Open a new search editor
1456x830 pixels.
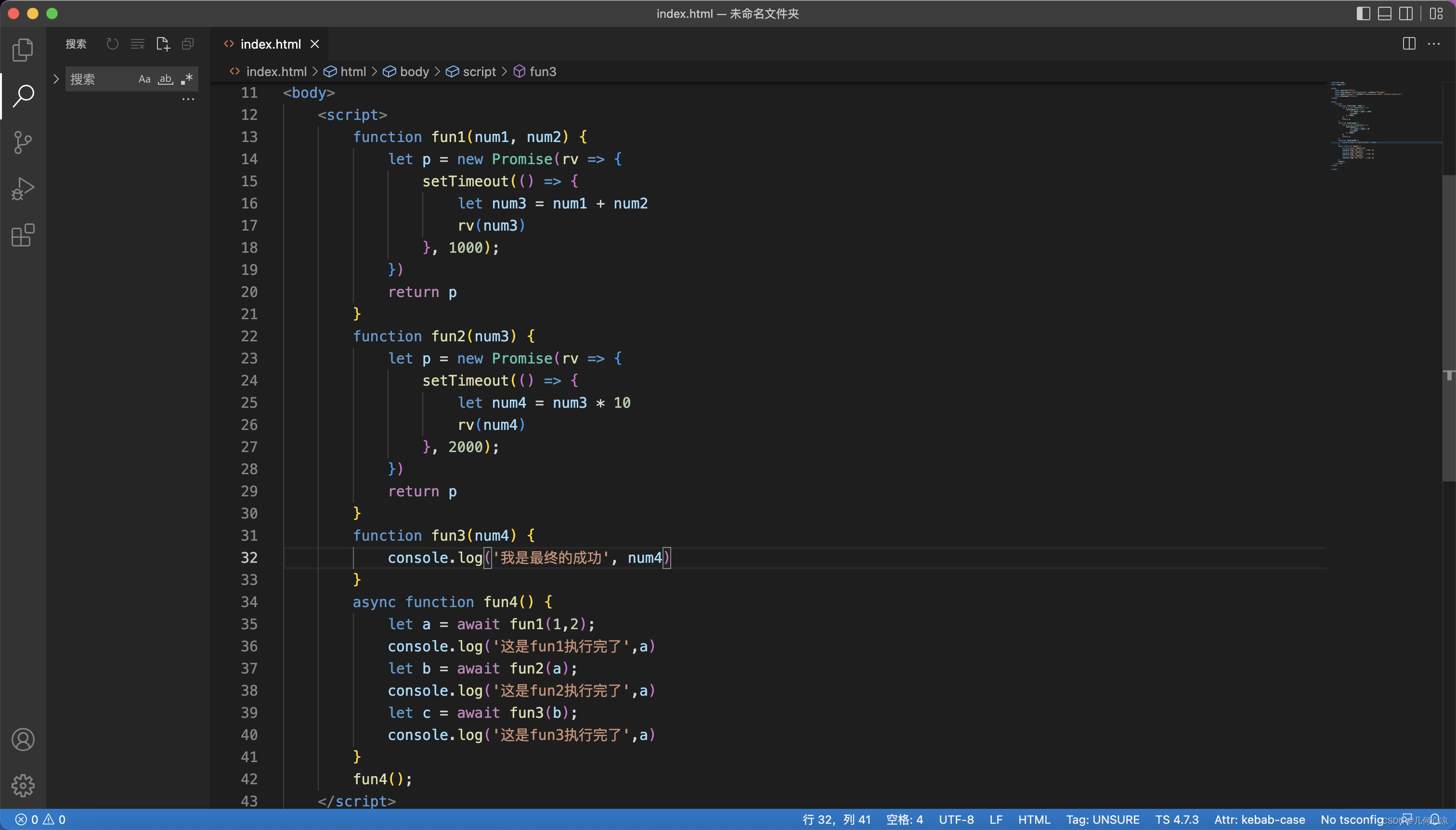tap(163, 44)
